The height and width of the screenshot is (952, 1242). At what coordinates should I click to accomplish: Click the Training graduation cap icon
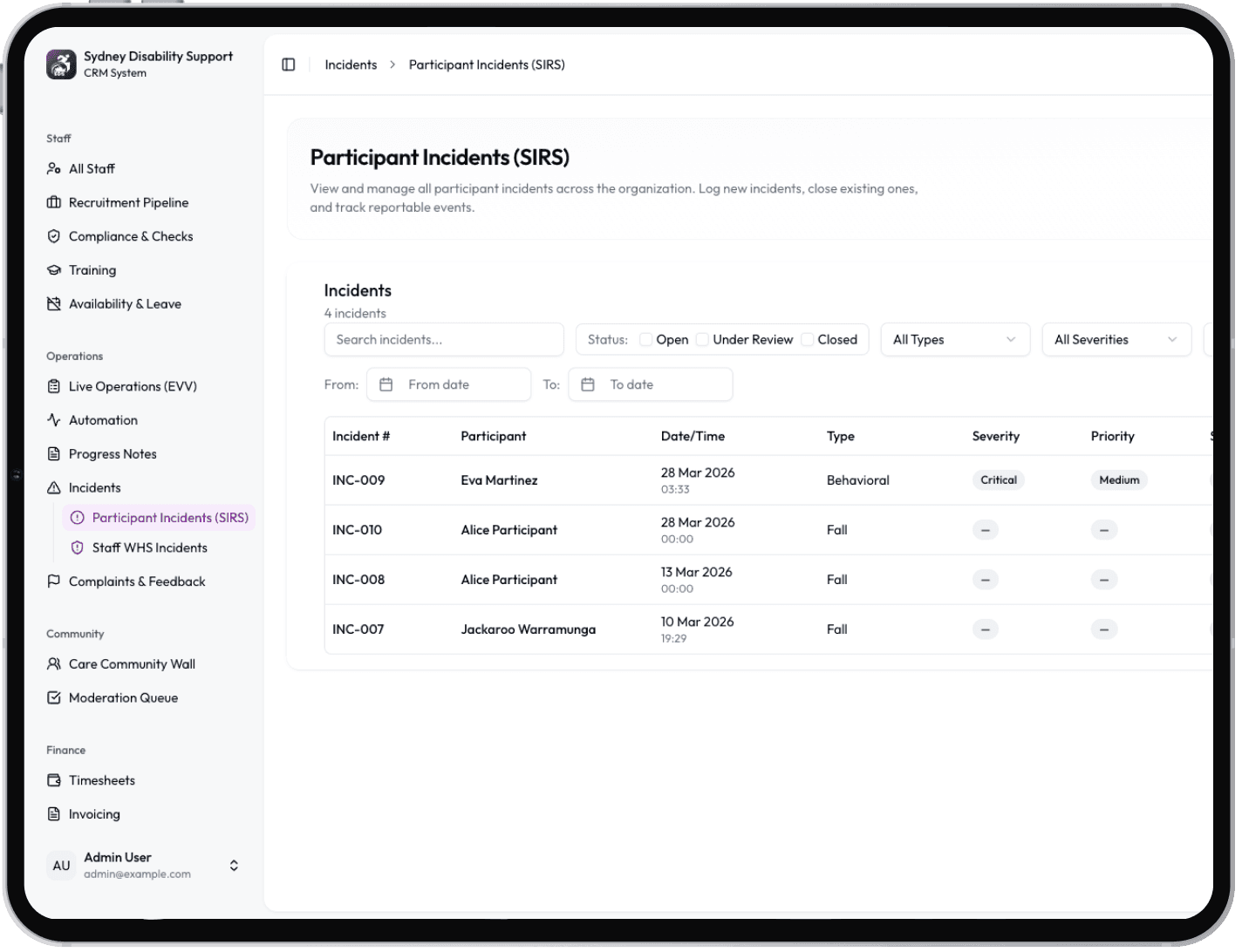click(54, 270)
